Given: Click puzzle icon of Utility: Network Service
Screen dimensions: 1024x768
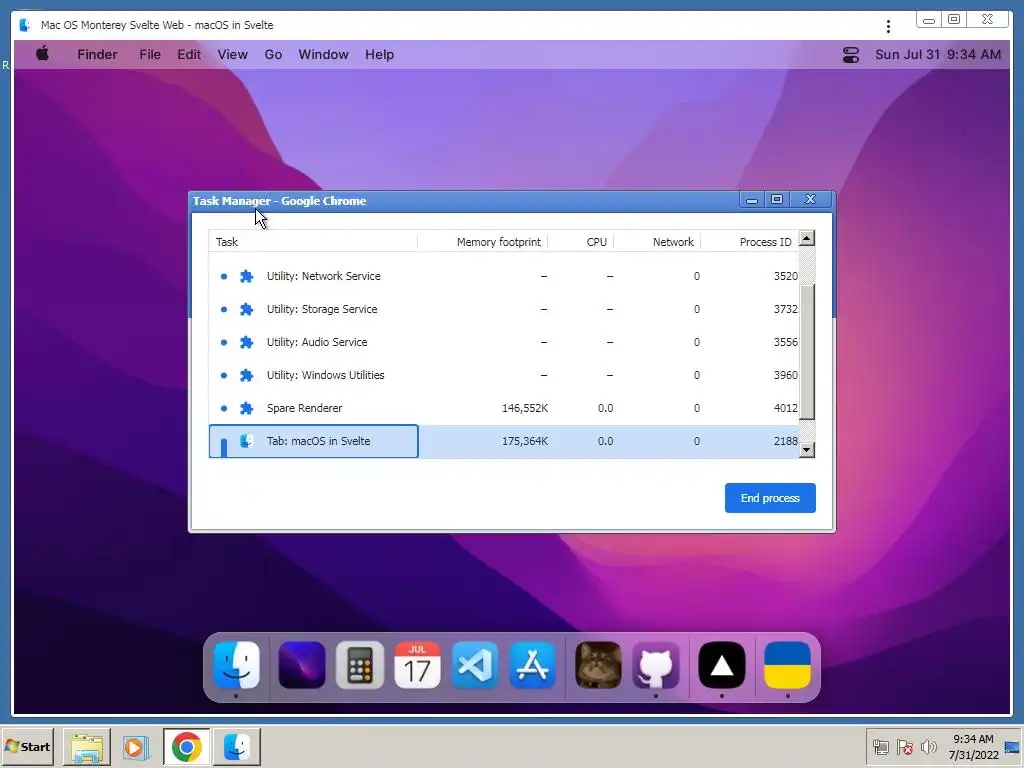Looking at the screenshot, I should point(246,276).
